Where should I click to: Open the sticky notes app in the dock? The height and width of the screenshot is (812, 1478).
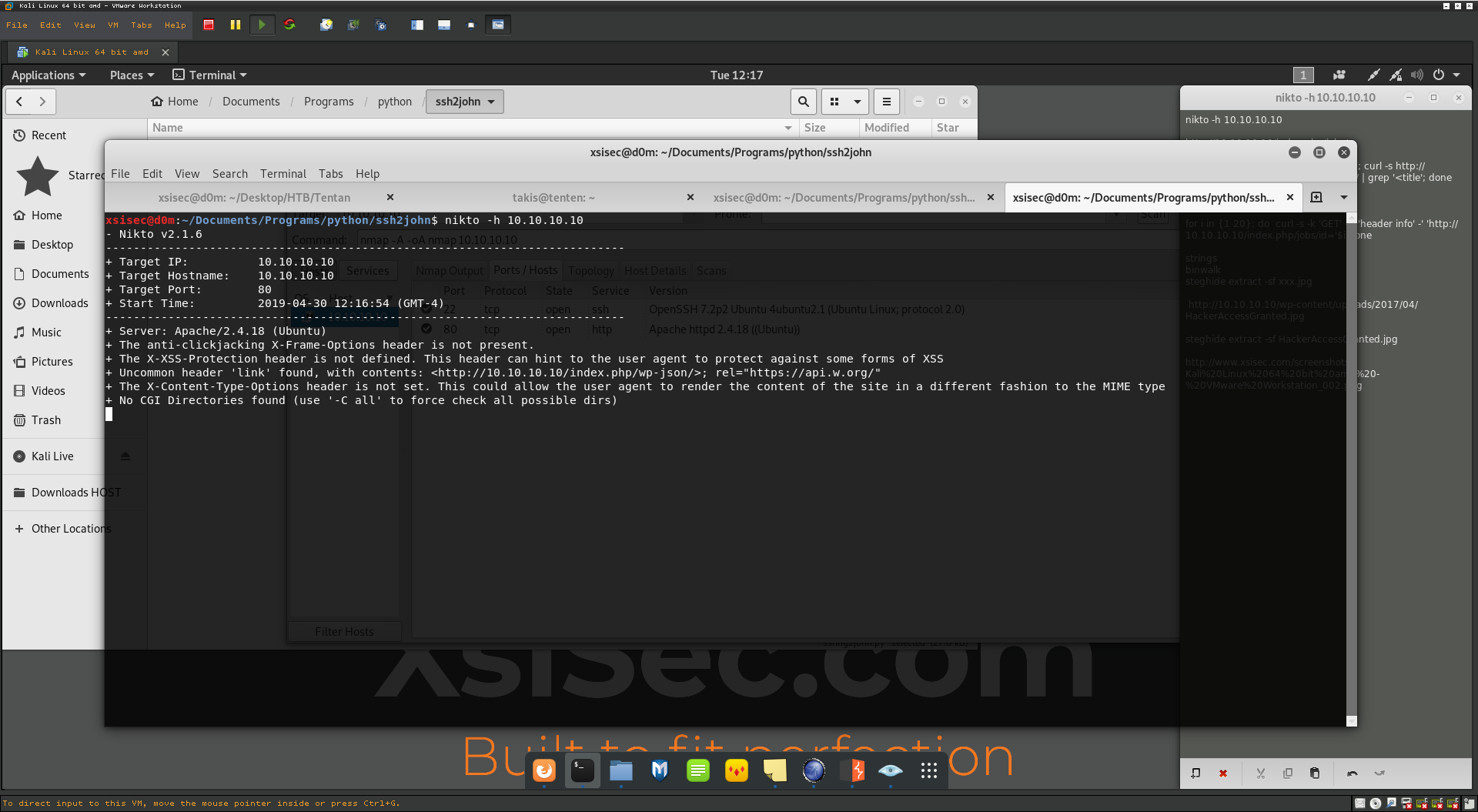[775, 770]
